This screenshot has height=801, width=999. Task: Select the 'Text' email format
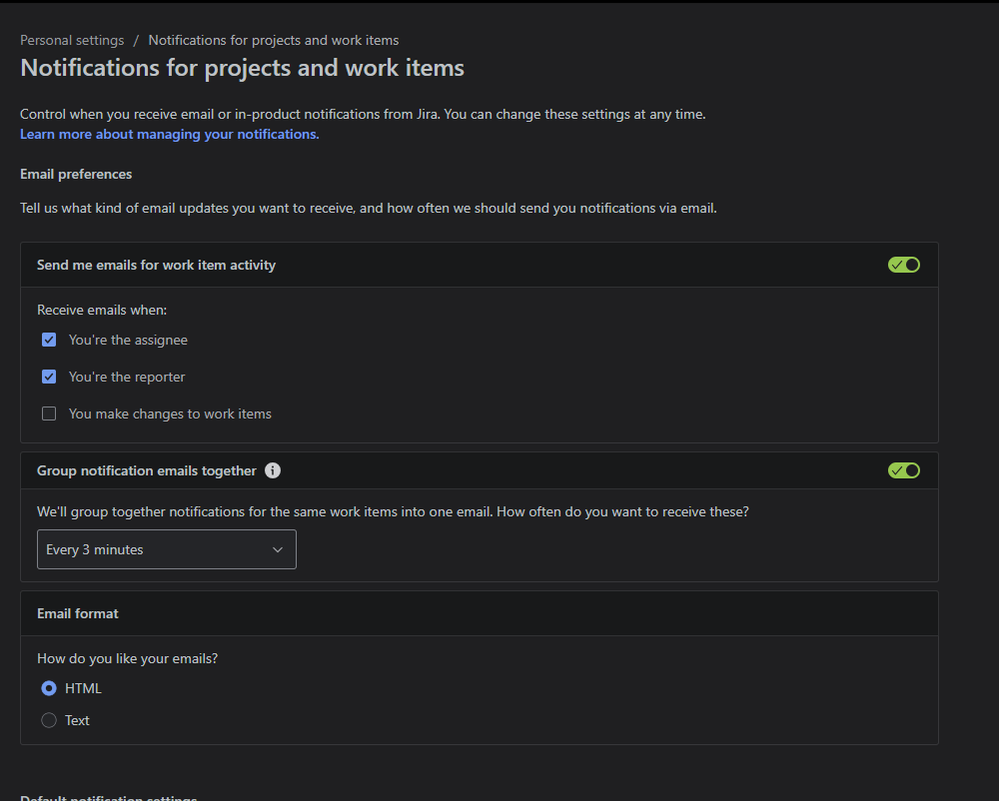pyautogui.click(x=49, y=720)
